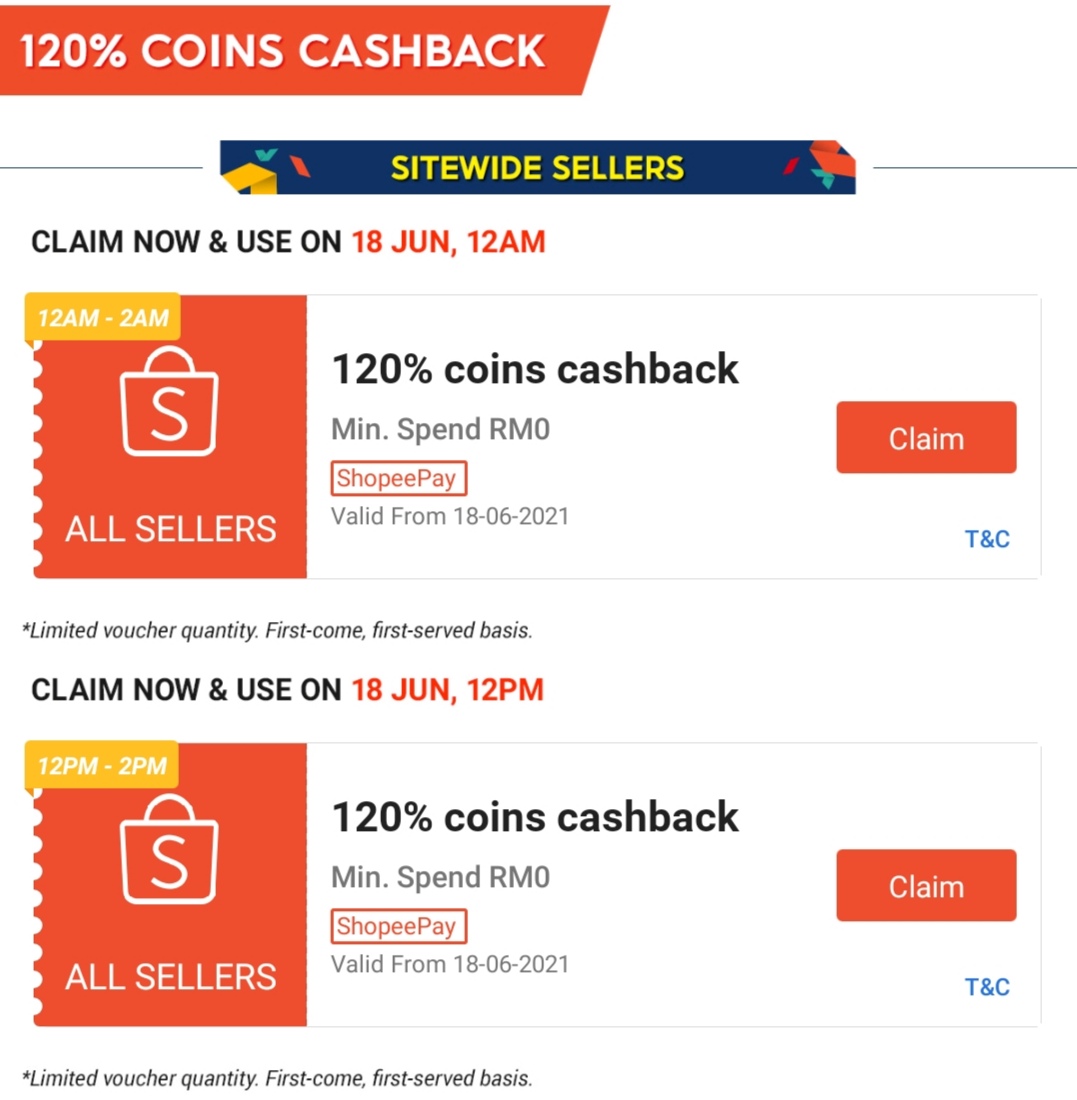Click the Shopee bag icon on 12PM voucher

[x=168, y=850]
